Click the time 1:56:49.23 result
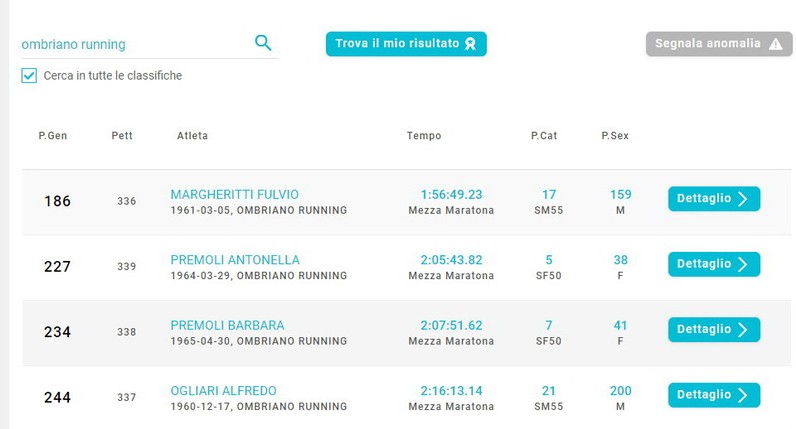The height and width of the screenshot is (429, 796). tap(451, 194)
